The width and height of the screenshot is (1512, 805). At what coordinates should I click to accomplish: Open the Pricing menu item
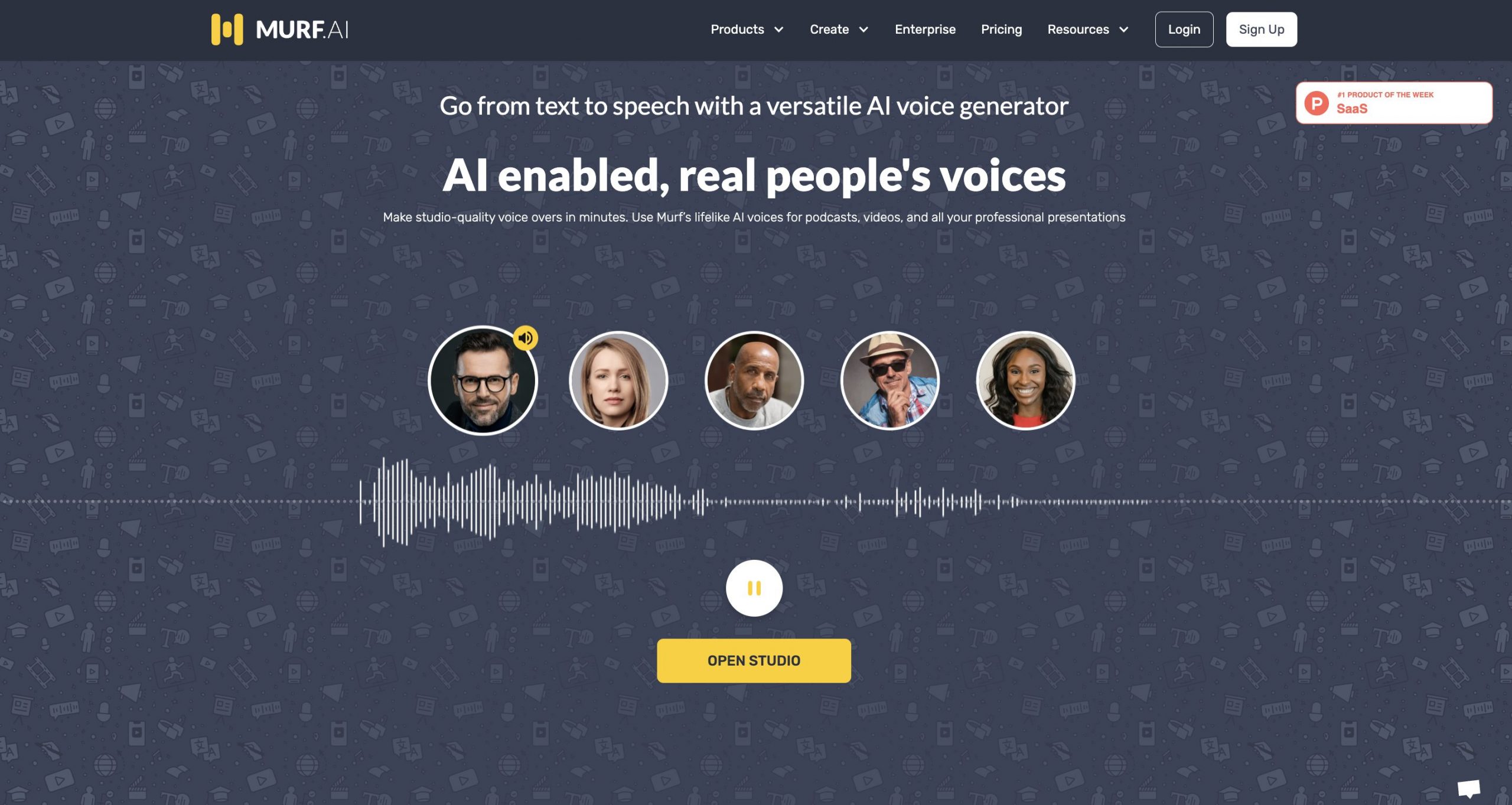click(1001, 29)
